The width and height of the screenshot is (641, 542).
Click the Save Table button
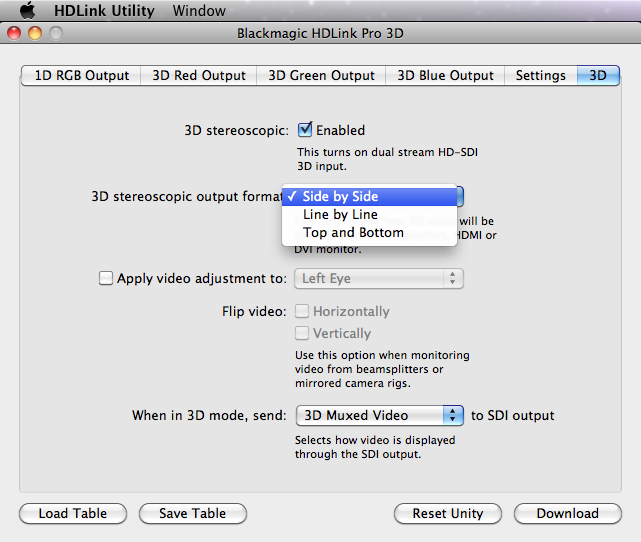193,513
